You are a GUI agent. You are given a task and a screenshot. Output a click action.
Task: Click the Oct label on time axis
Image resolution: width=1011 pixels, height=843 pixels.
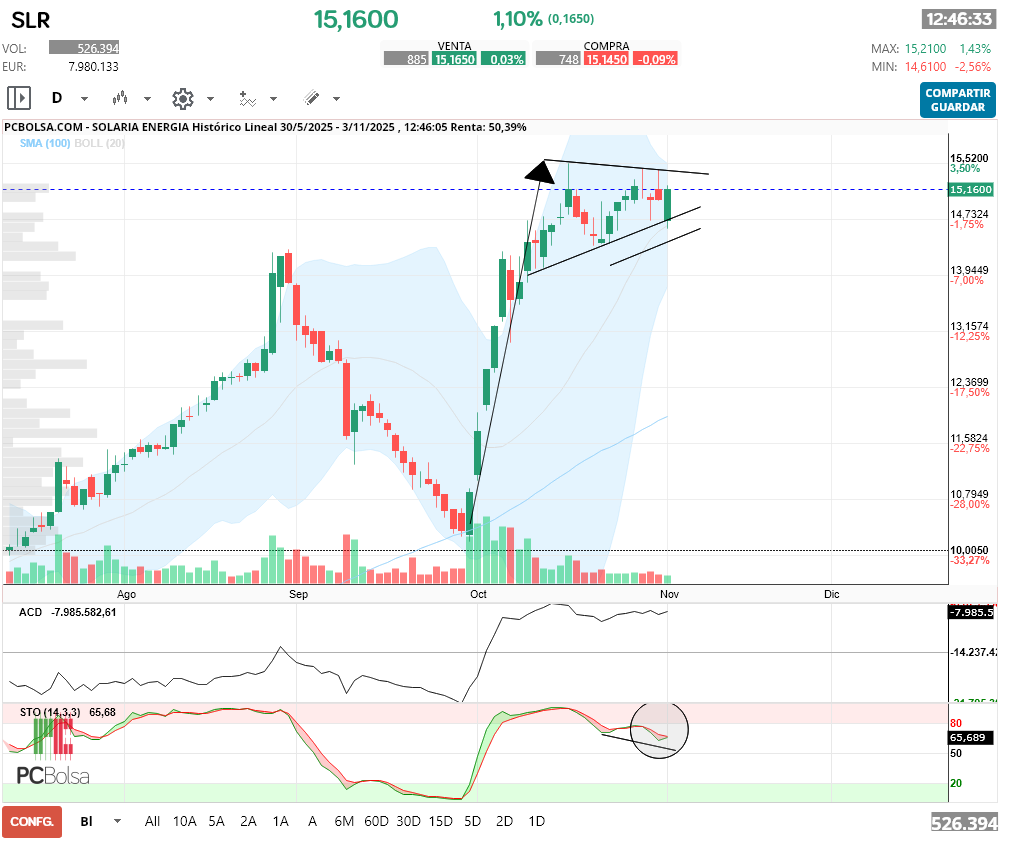click(x=478, y=594)
